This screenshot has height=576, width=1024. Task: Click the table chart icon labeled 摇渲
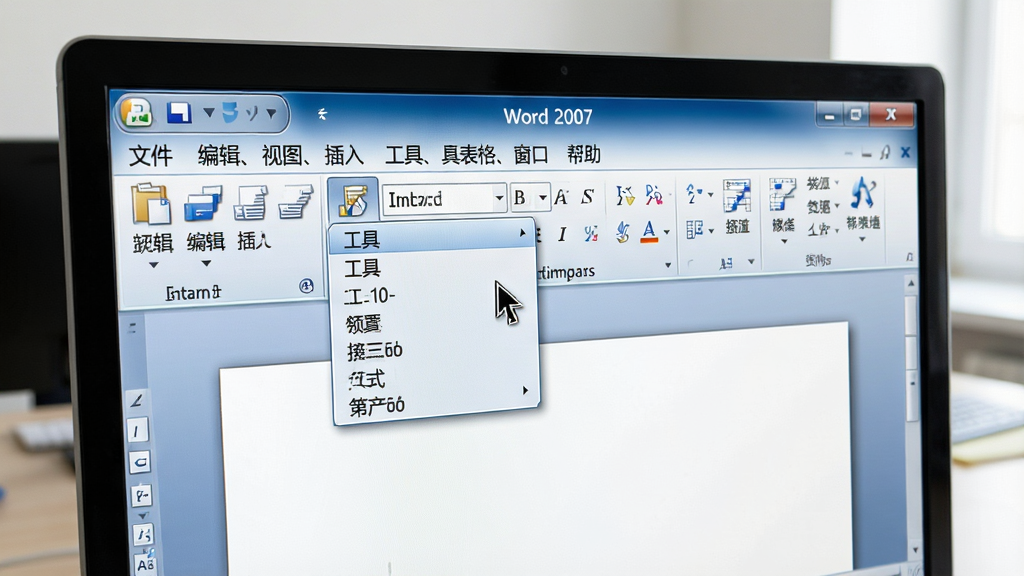(x=737, y=196)
